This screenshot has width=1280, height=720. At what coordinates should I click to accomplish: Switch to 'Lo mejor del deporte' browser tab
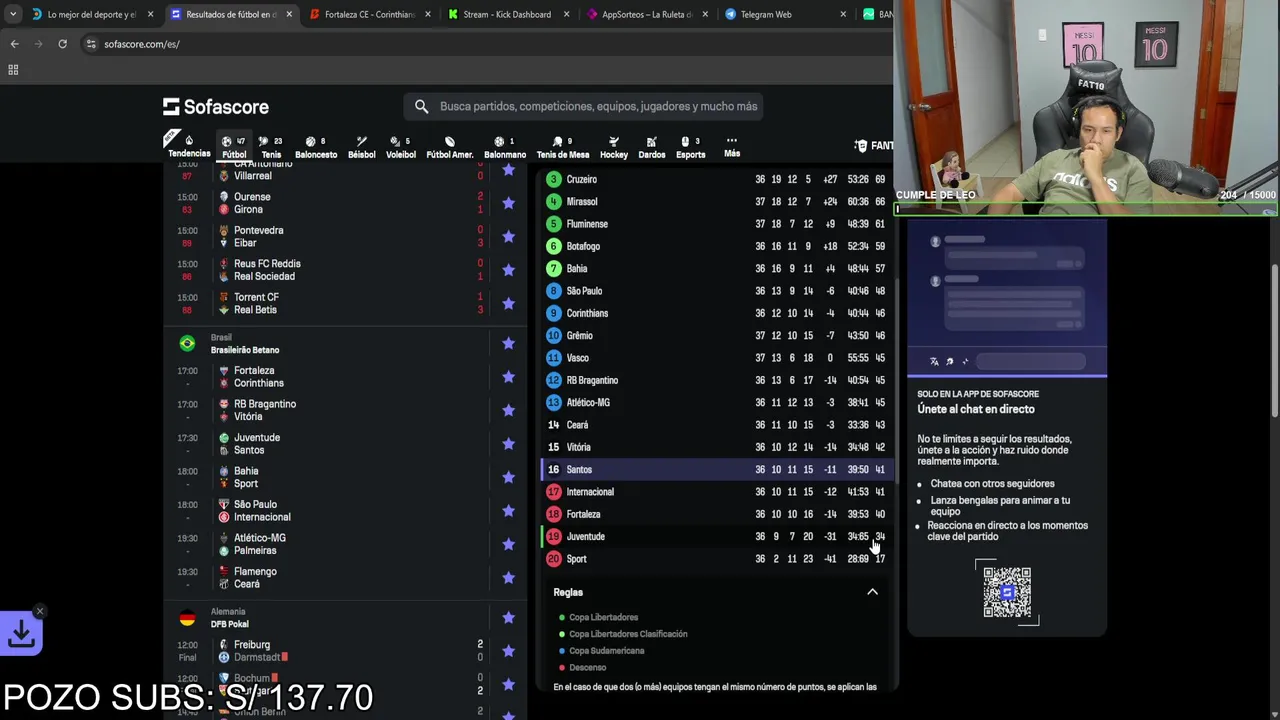coord(92,14)
